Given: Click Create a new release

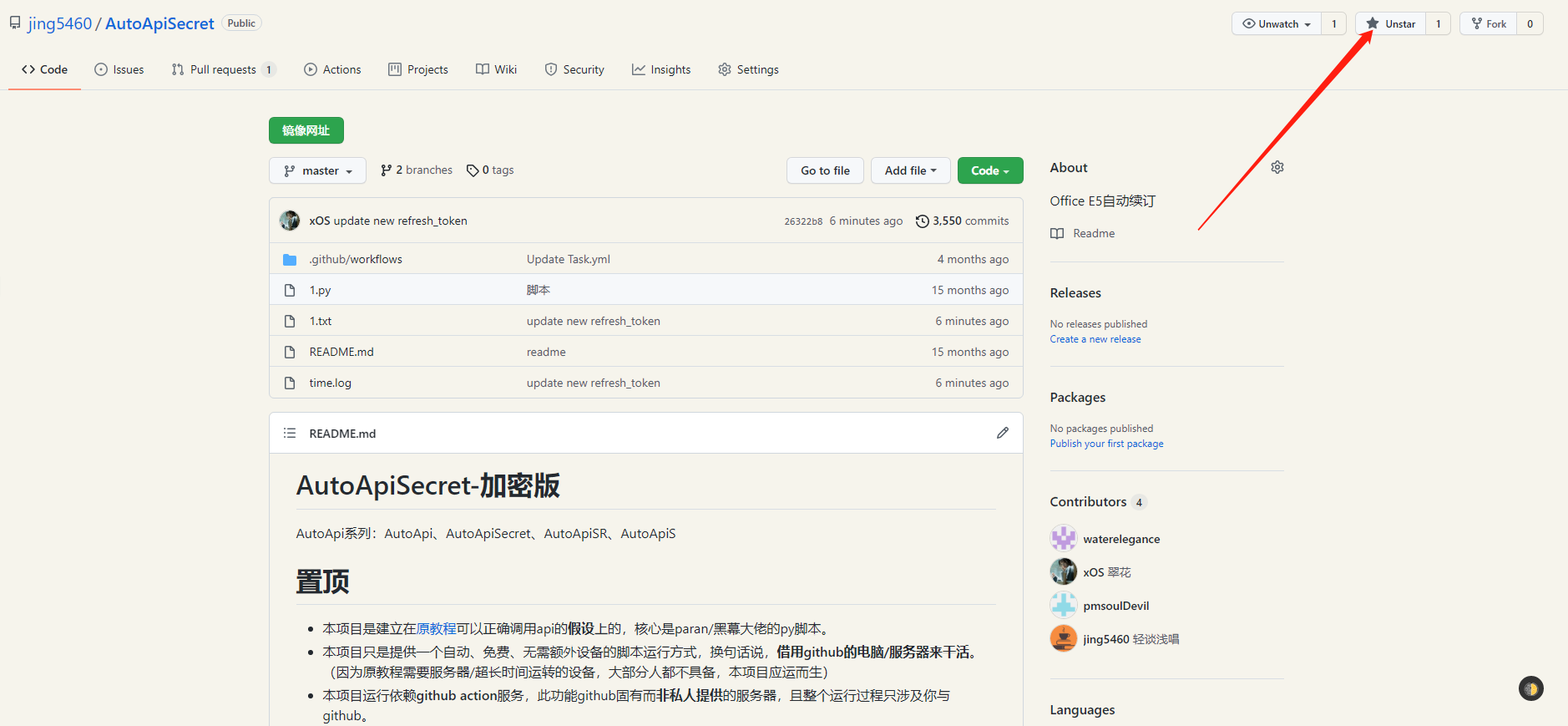Looking at the screenshot, I should point(1095,339).
